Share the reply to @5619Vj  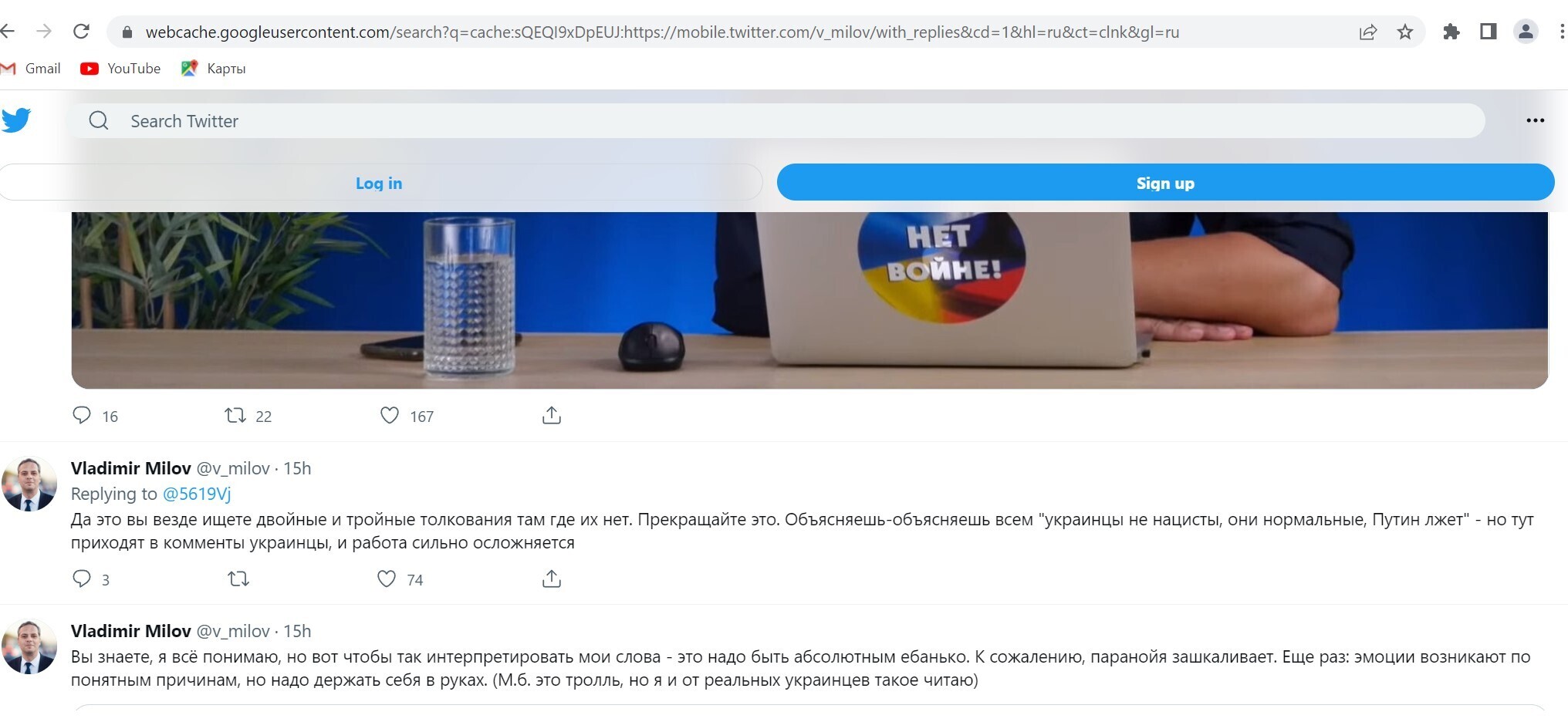pyautogui.click(x=552, y=579)
